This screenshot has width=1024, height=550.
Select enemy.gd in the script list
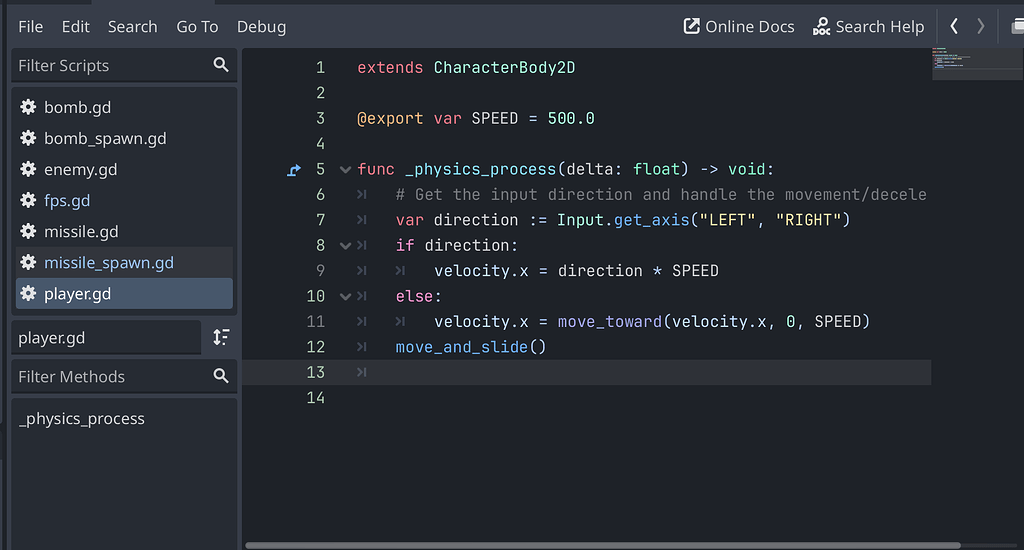(80, 169)
